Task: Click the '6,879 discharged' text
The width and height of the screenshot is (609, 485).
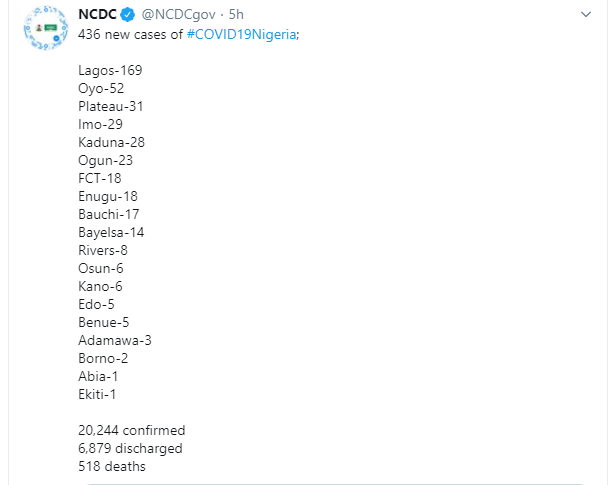Action: (130, 448)
